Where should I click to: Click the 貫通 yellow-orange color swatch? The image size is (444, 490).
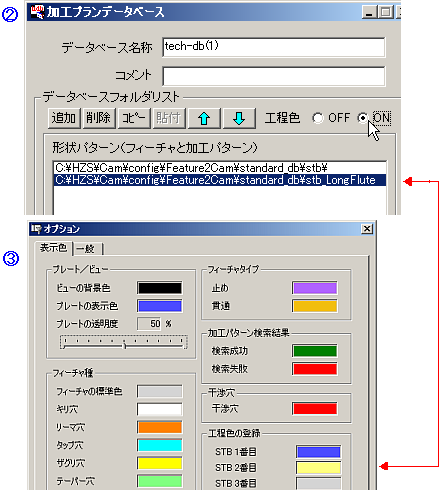[x=315, y=306]
